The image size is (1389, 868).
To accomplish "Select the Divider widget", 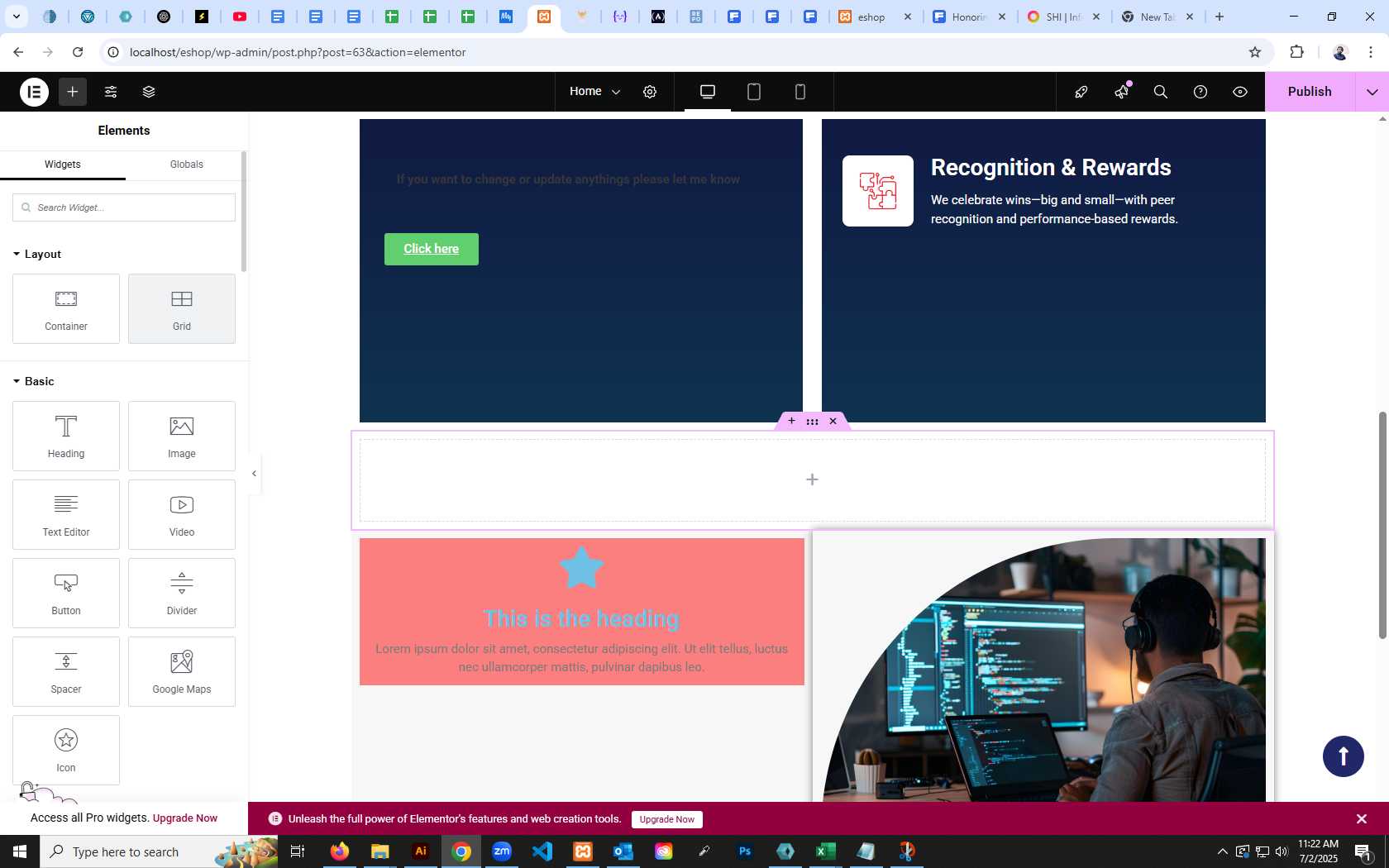I will click(x=182, y=593).
